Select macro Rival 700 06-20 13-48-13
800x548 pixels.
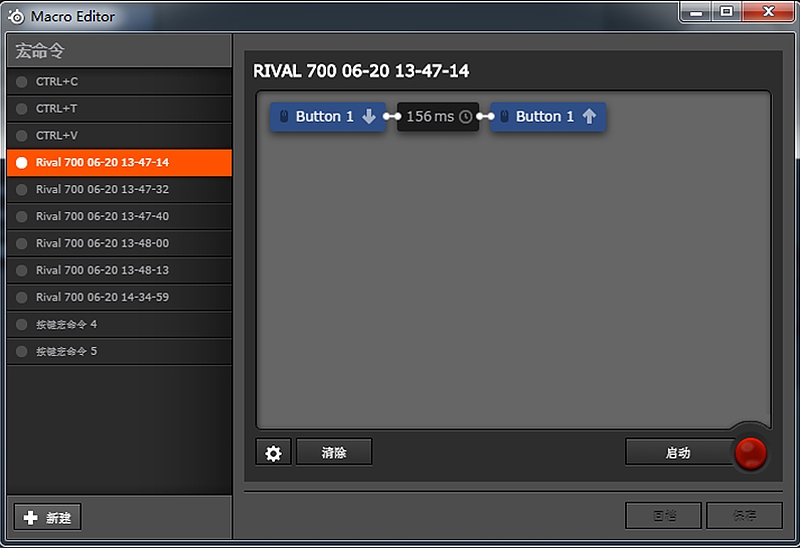[x=119, y=270]
